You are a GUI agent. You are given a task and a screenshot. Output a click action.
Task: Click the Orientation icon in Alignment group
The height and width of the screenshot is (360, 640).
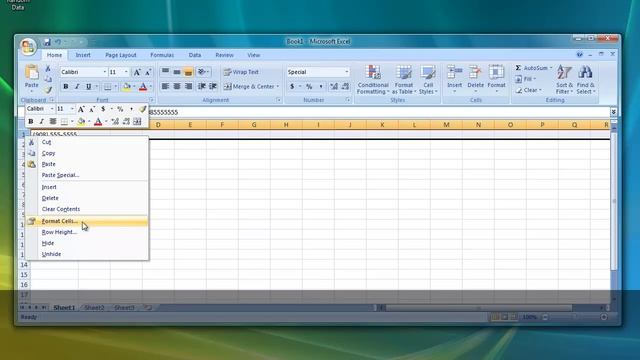[203, 72]
